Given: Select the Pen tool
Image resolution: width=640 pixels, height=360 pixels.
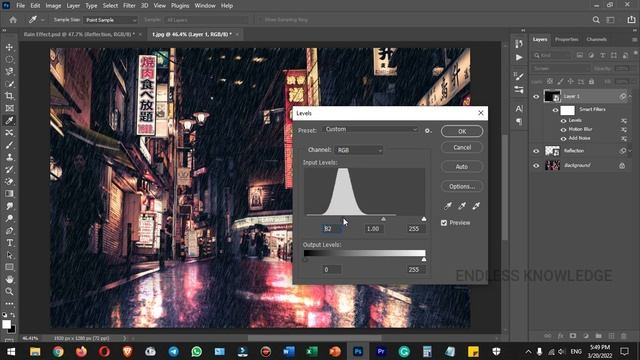Looking at the screenshot, I should click(x=9, y=231).
